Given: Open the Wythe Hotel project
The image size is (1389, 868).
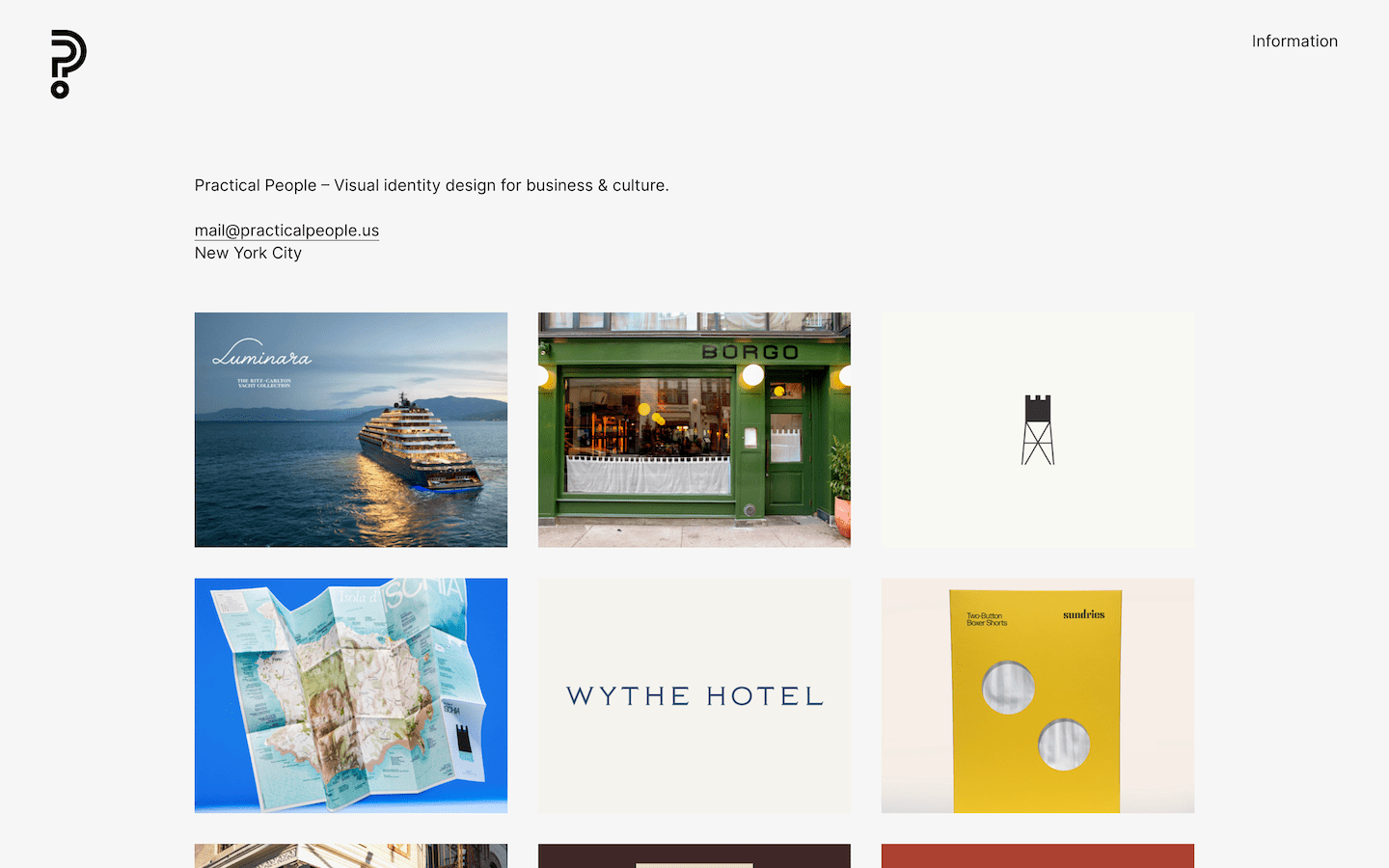Looking at the screenshot, I should pos(694,695).
